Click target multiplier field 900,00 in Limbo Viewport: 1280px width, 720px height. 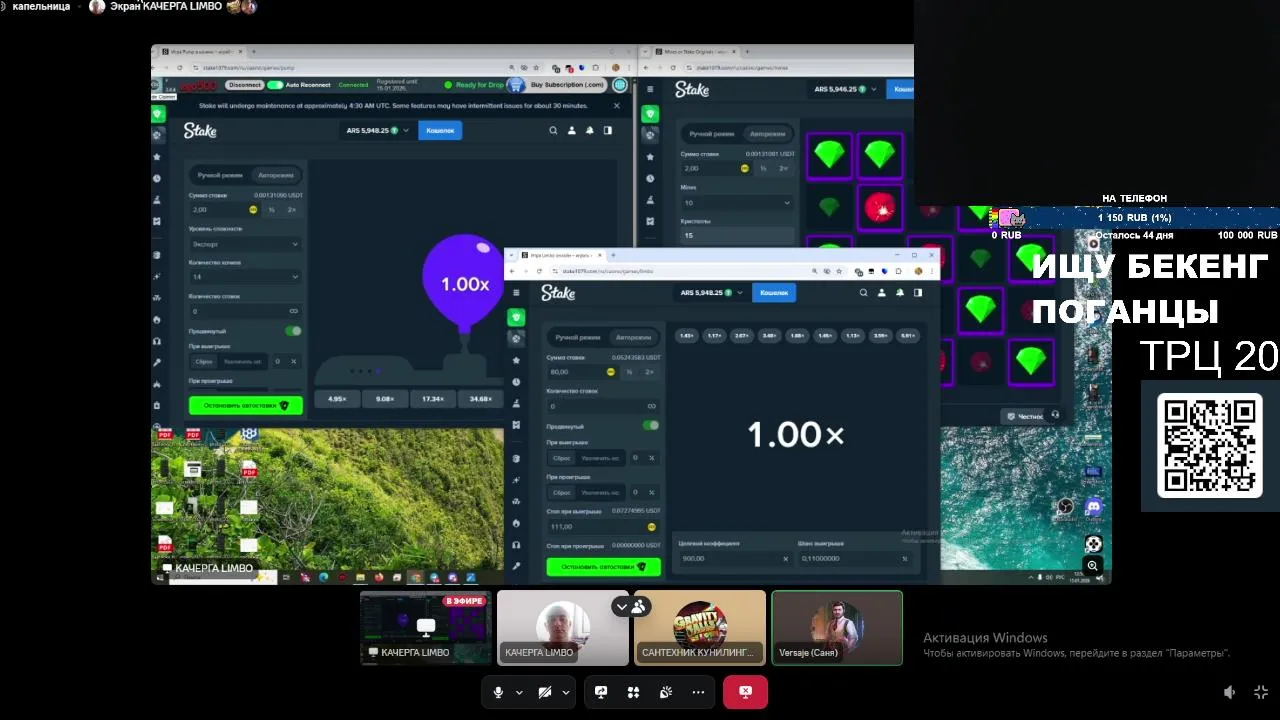click(x=733, y=559)
